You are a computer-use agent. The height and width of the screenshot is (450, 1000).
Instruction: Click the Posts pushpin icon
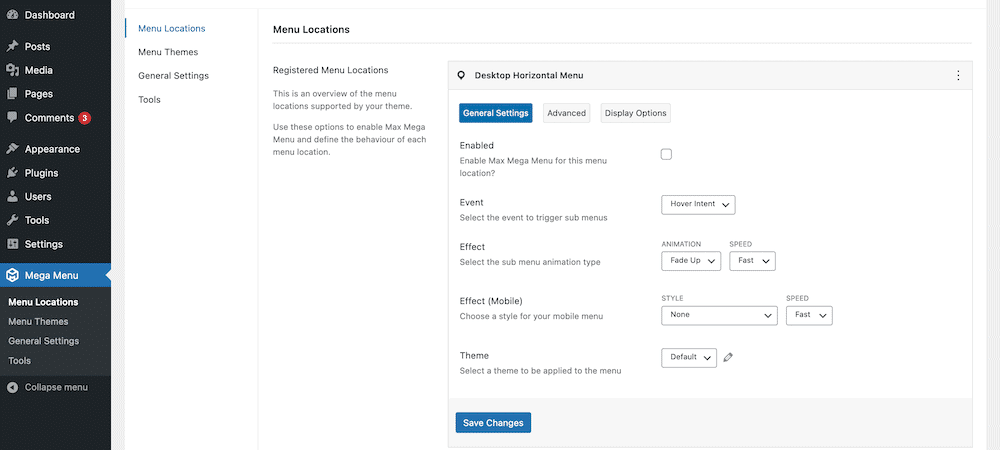[12, 46]
